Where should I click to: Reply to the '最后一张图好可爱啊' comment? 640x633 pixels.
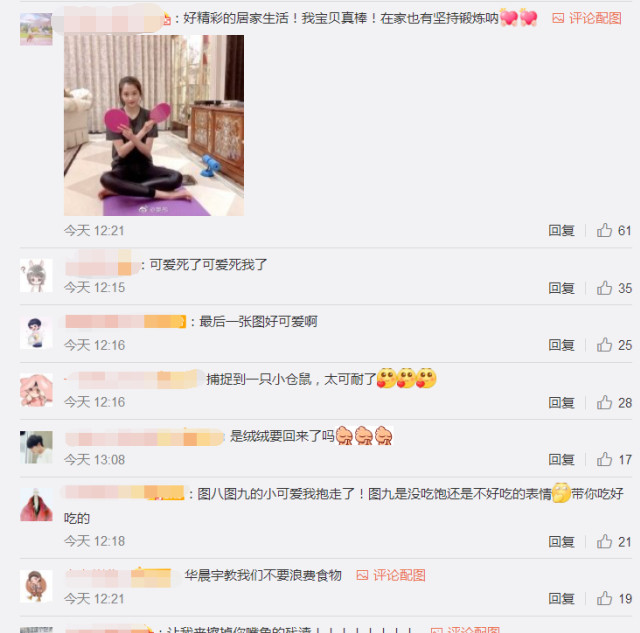(561, 345)
